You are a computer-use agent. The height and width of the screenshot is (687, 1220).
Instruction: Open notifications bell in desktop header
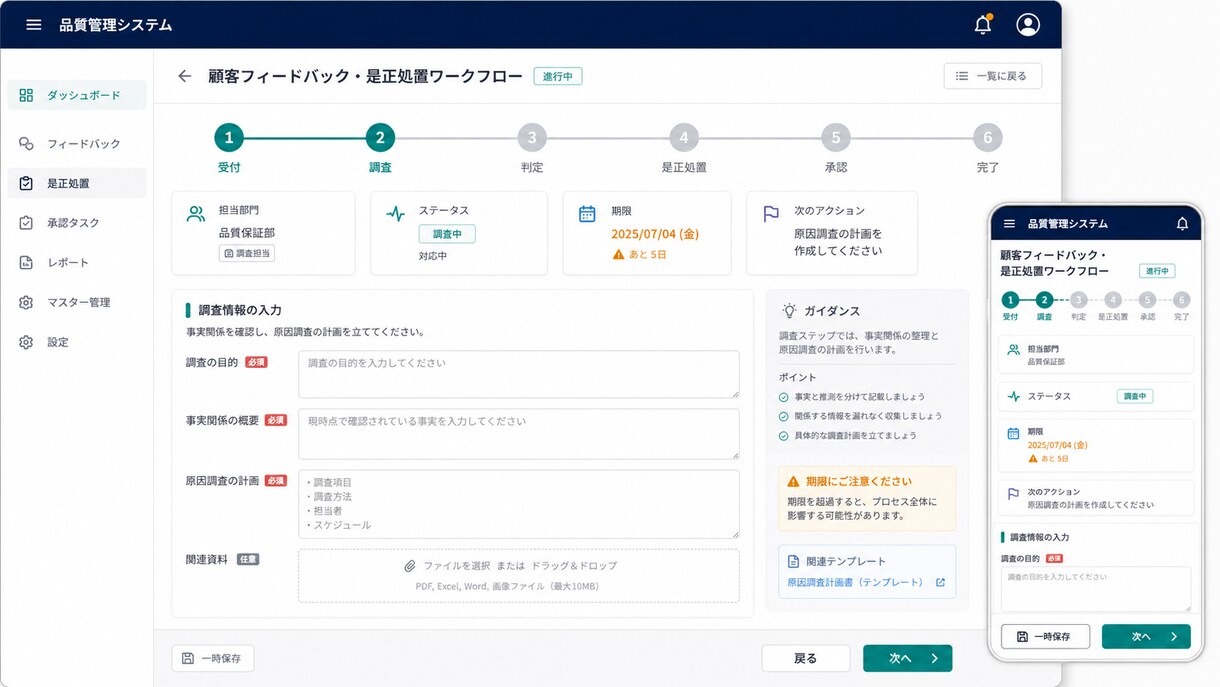[x=983, y=25]
